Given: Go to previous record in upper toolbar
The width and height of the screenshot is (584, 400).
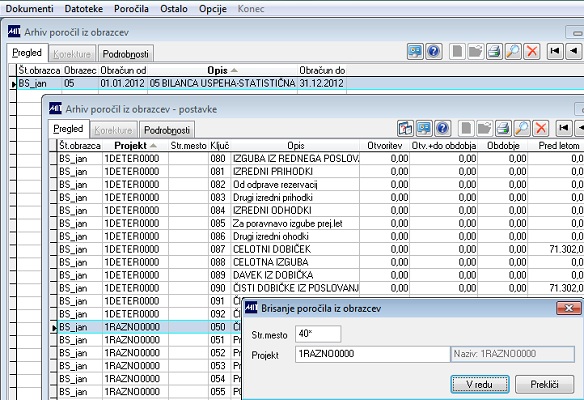Looking at the screenshot, I should tap(574, 51).
